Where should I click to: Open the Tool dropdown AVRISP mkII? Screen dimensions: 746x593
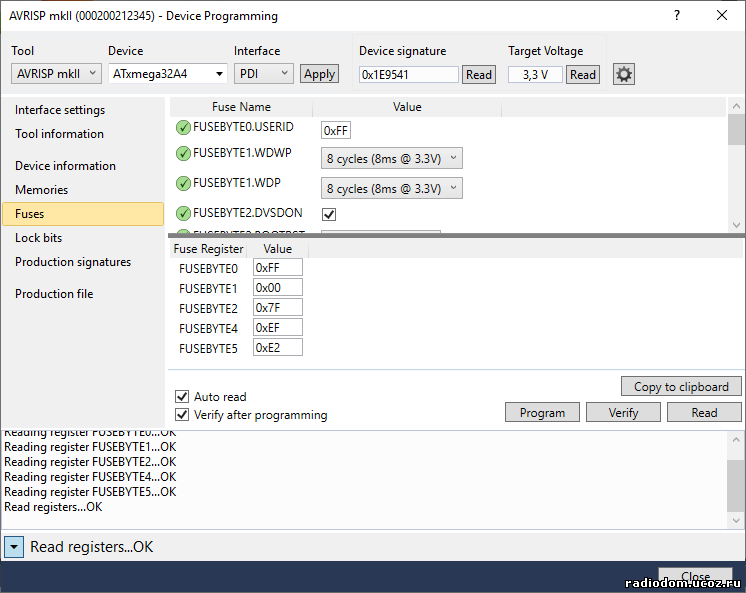click(56, 74)
